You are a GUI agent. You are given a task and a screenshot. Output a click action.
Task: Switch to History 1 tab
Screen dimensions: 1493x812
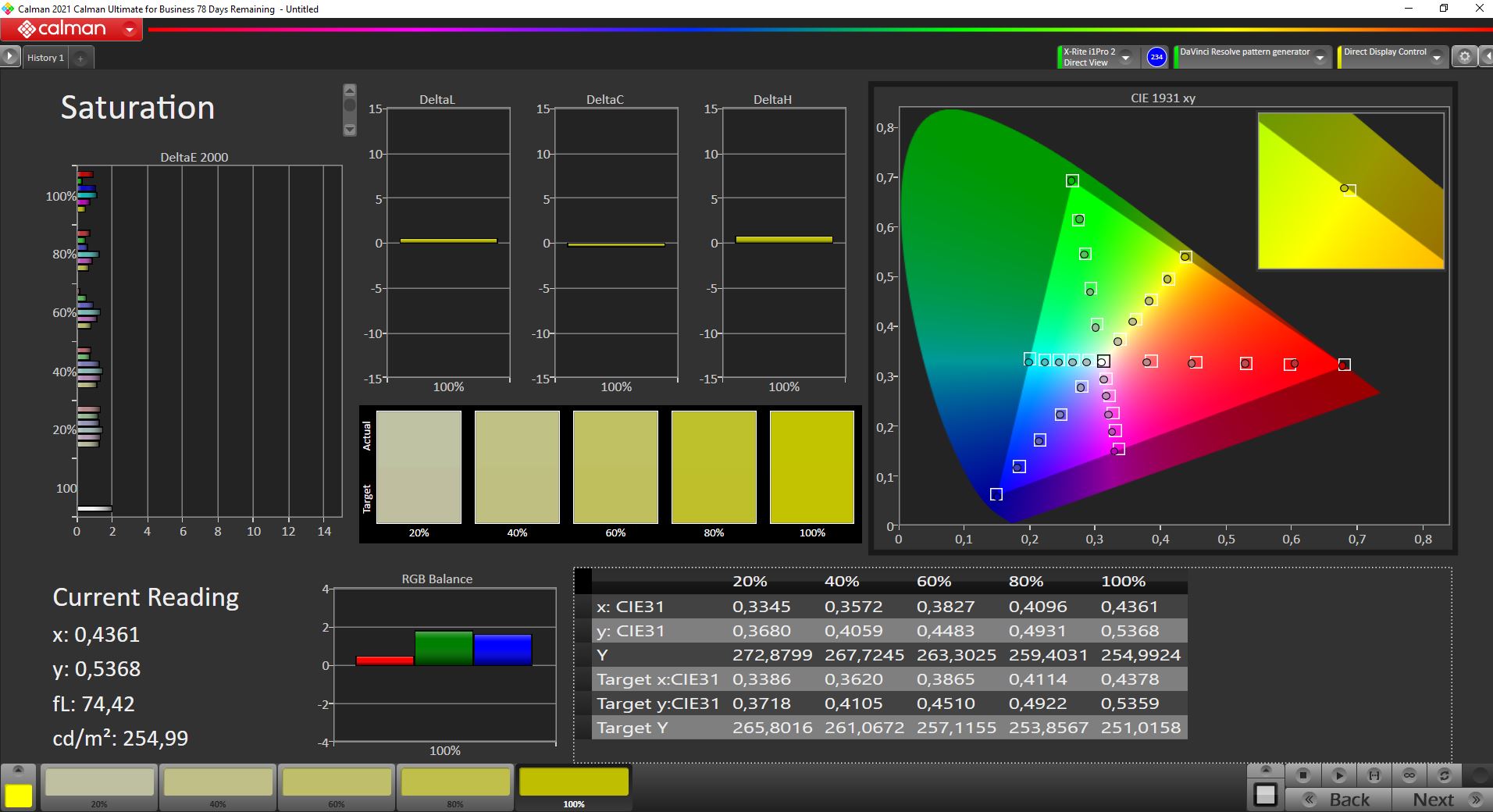click(x=45, y=58)
